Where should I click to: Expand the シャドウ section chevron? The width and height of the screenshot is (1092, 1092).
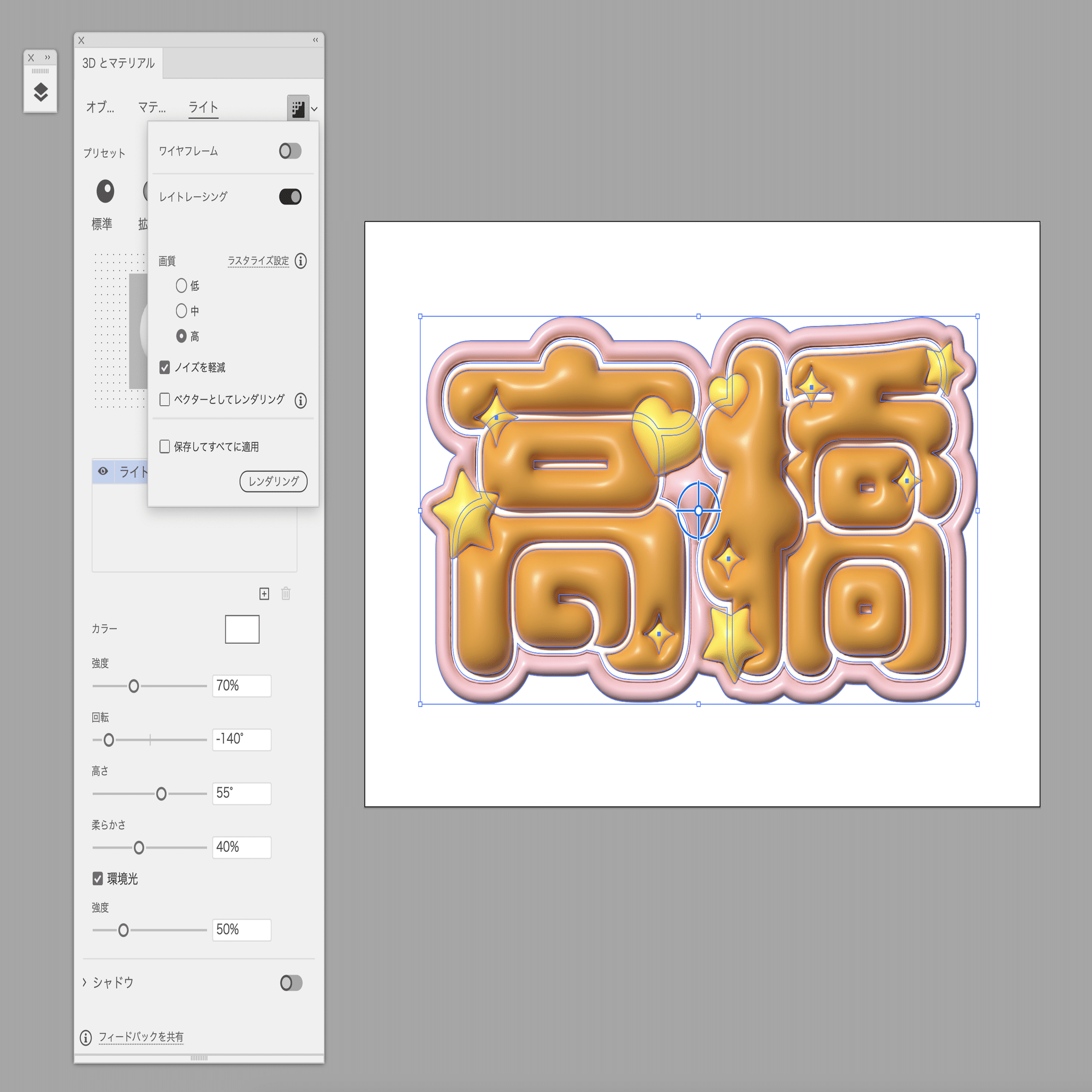coord(85,982)
